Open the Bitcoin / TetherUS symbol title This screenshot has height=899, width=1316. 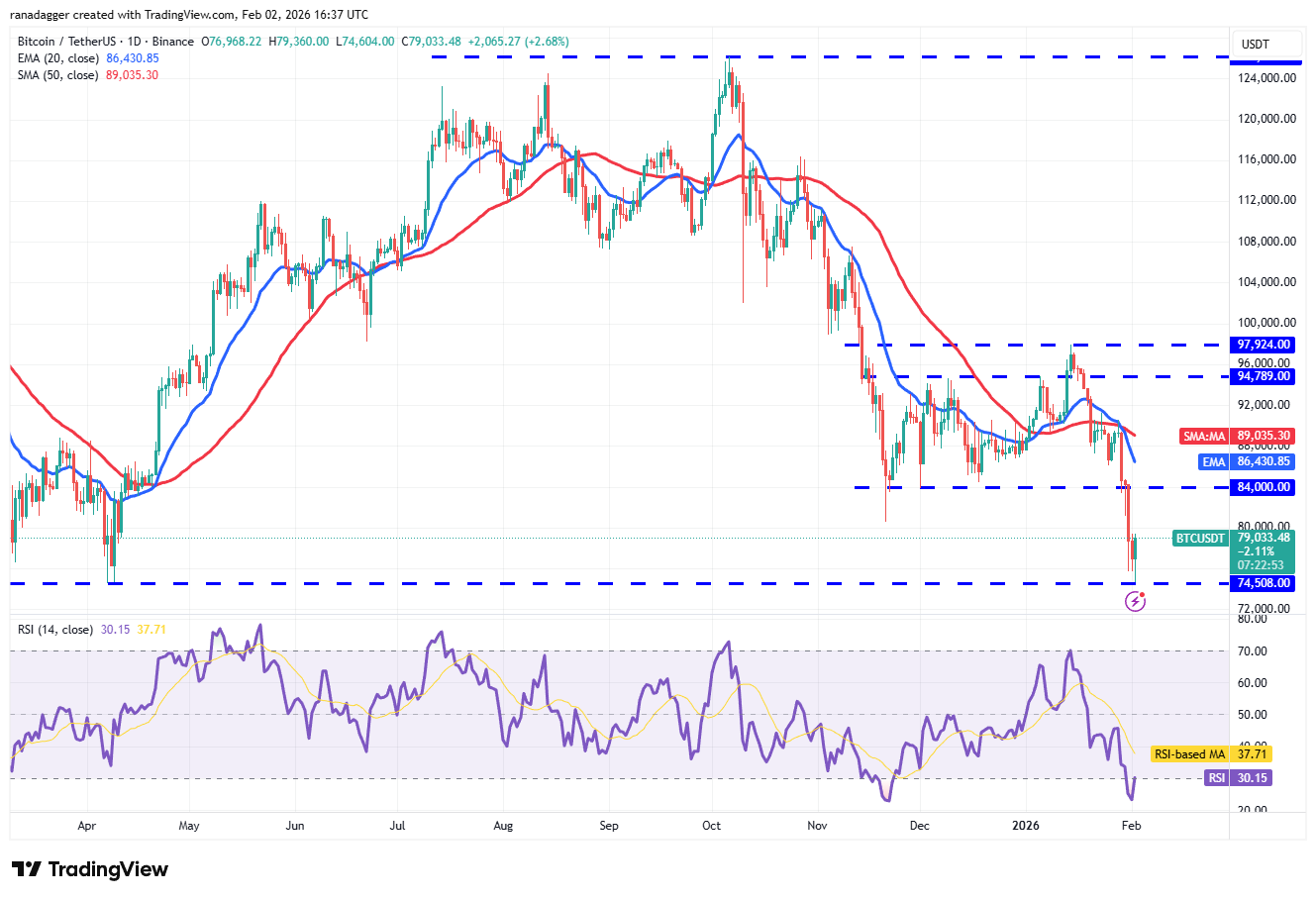coord(69,41)
